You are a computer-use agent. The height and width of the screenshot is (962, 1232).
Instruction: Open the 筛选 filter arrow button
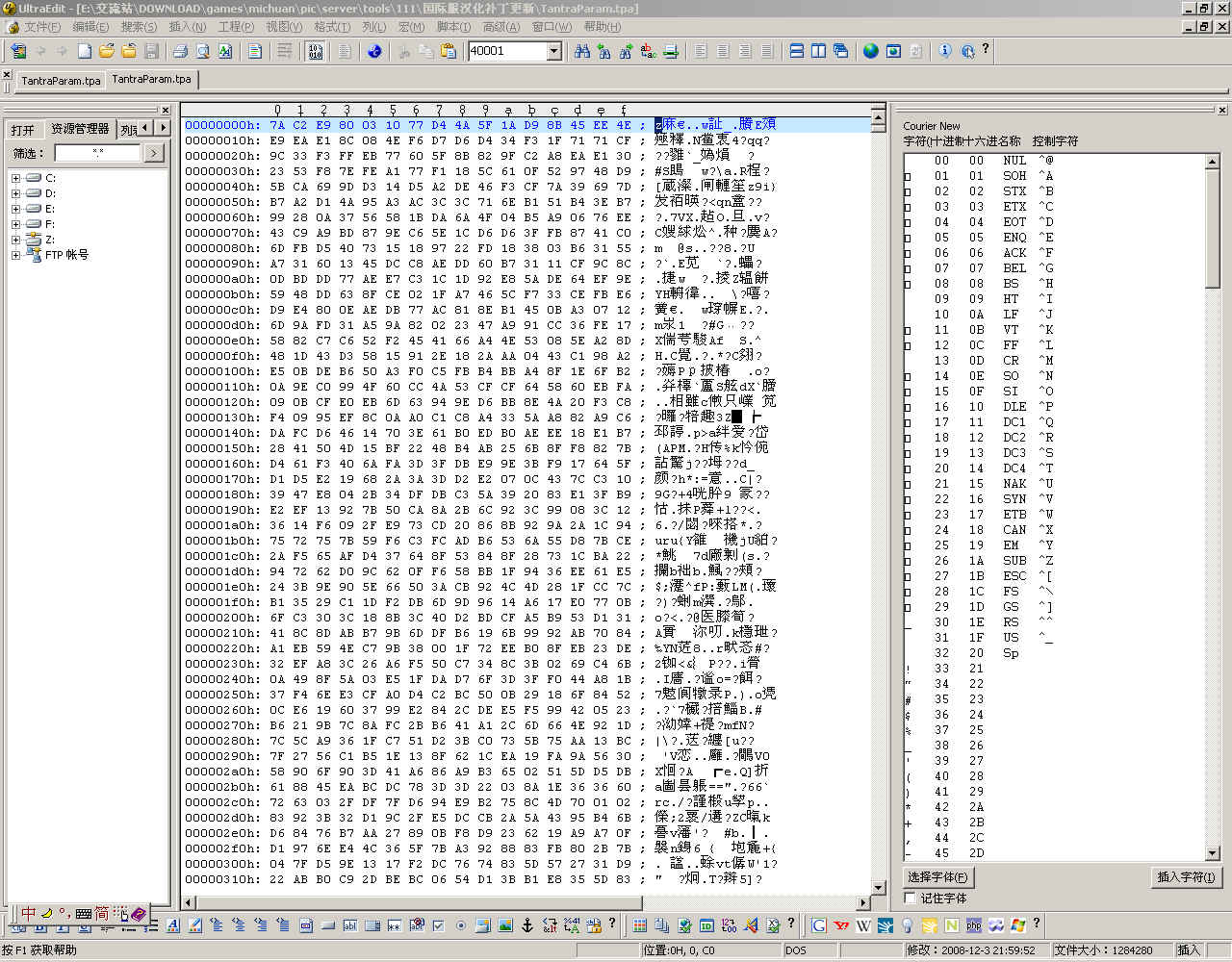[154, 153]
